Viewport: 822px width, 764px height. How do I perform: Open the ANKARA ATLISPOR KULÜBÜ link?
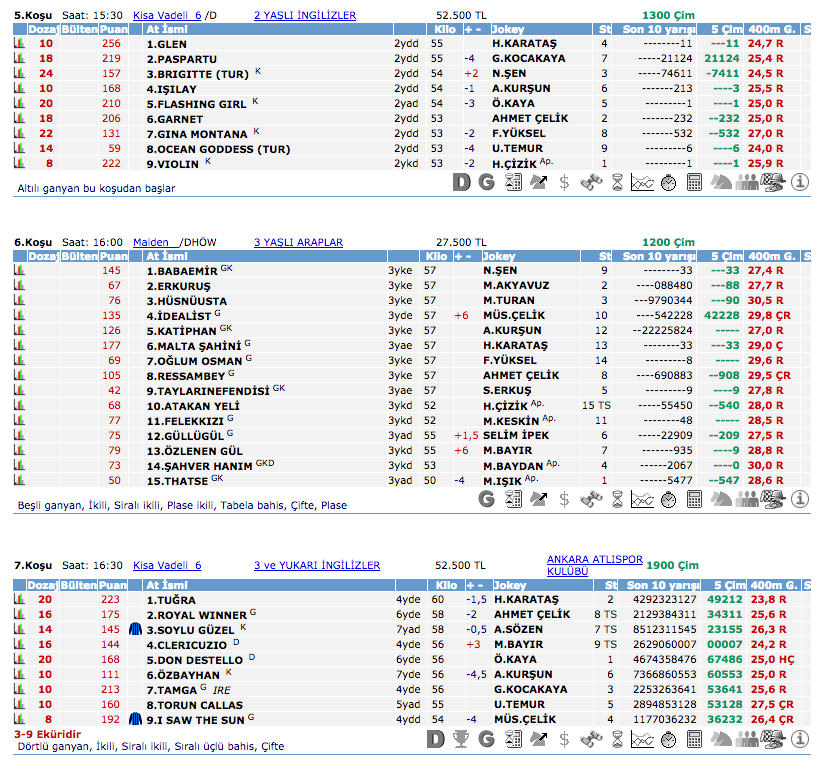coord(592,565)
